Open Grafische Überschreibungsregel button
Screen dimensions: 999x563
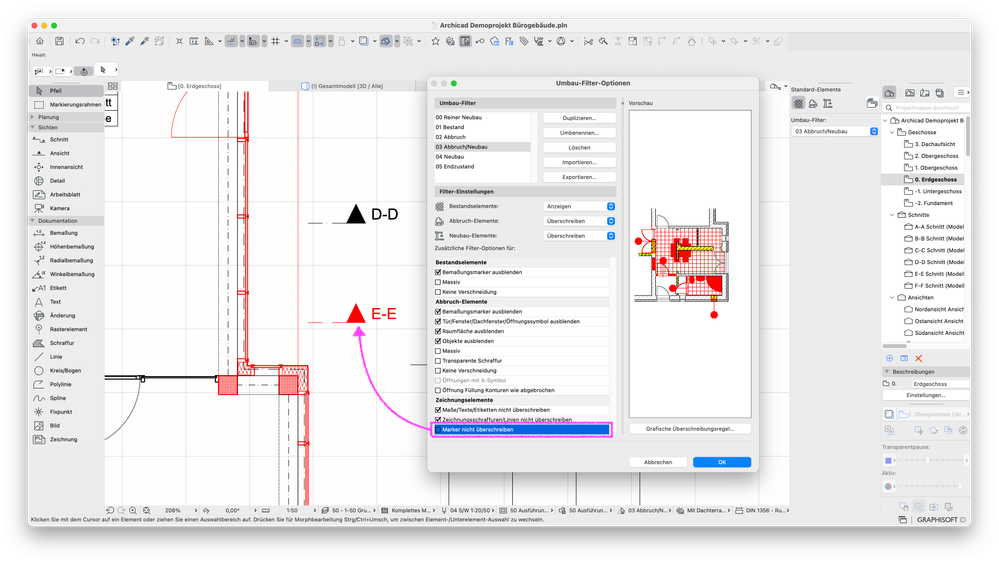coord(690,429)
